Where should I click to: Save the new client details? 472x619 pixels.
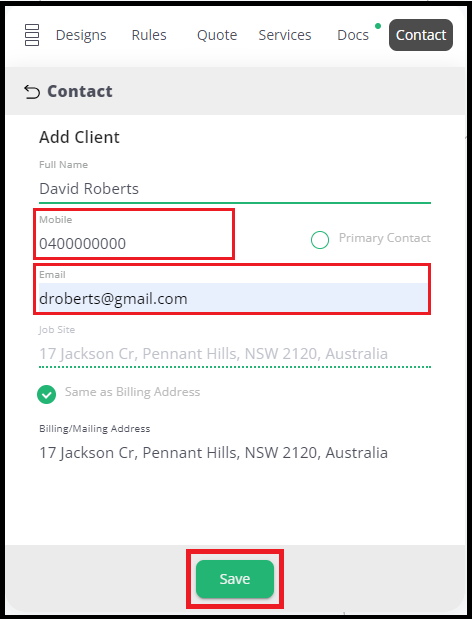click(x=235, y=579)
